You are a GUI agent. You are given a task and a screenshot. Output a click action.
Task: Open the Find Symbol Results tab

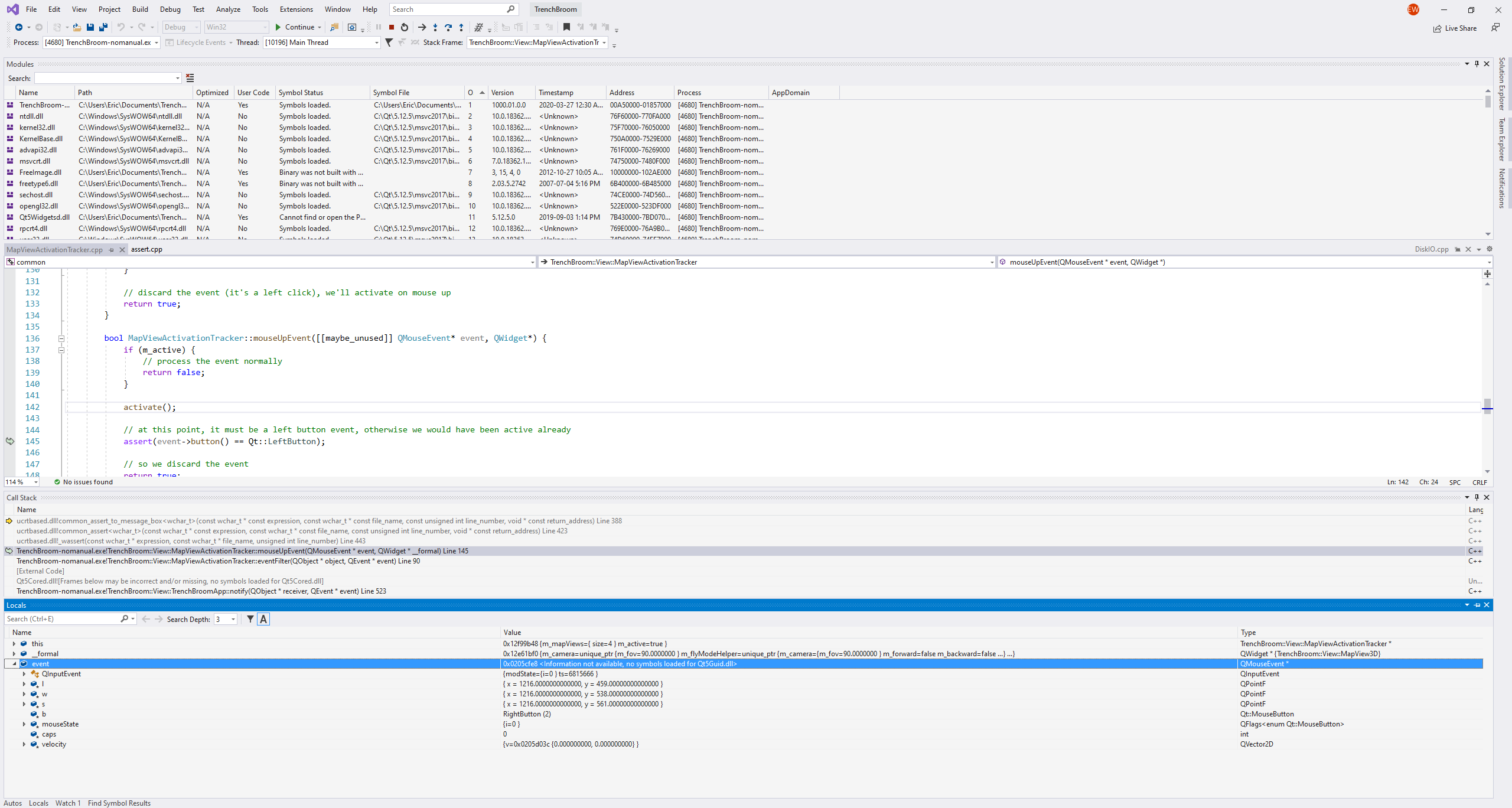pyautogui.click(x=119, y=803)
